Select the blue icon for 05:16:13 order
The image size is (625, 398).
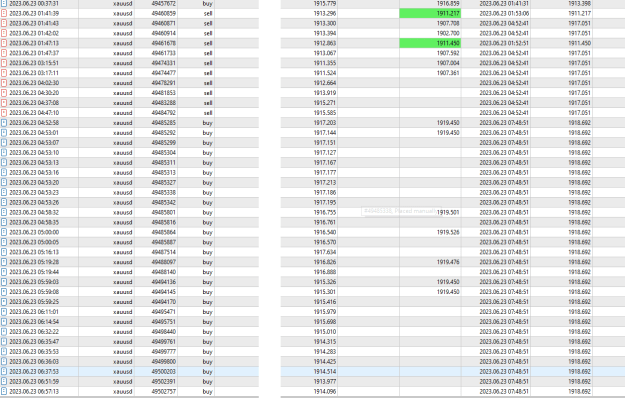(4, 252)
